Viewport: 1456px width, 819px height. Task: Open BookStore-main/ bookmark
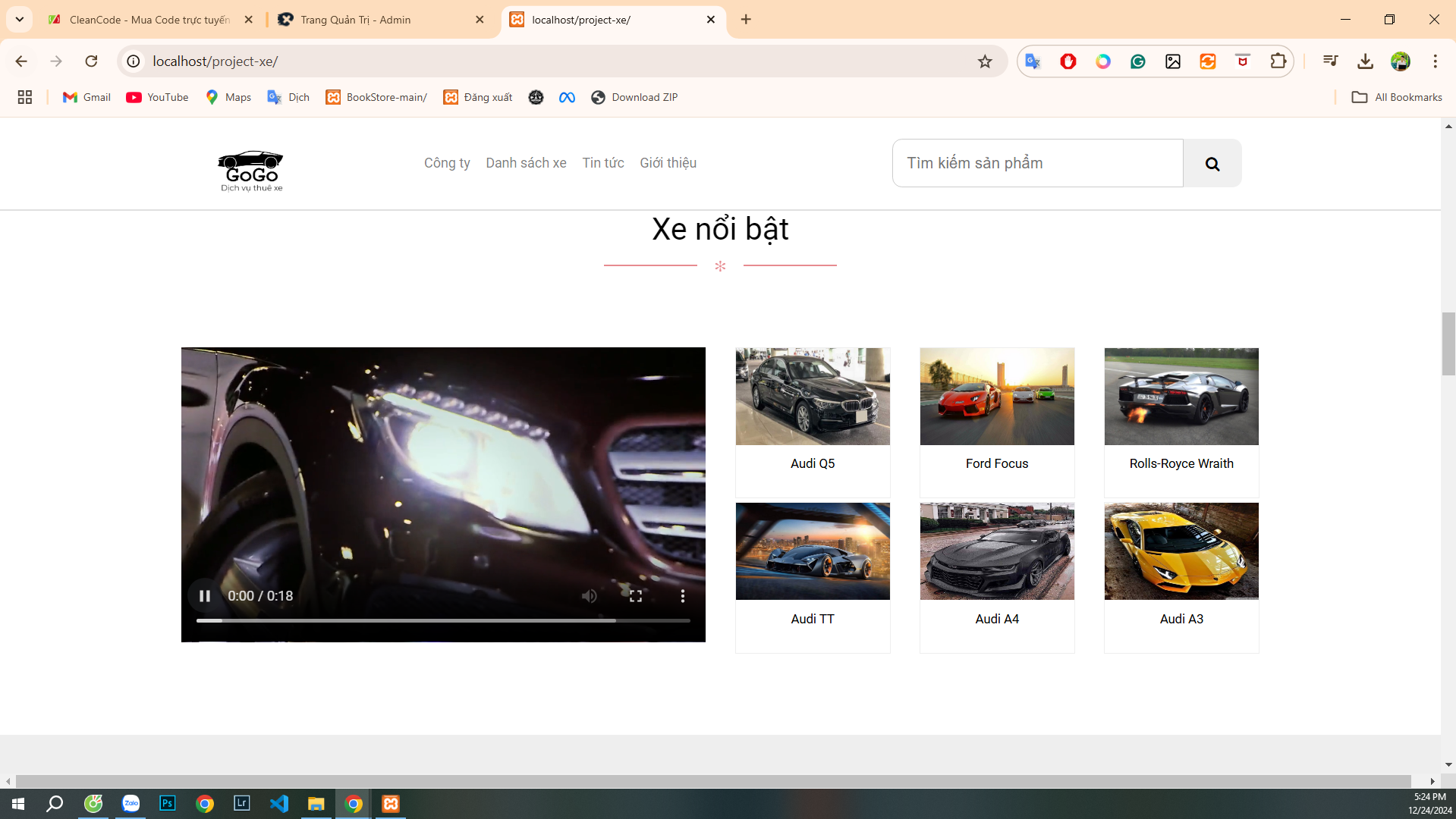376,97
